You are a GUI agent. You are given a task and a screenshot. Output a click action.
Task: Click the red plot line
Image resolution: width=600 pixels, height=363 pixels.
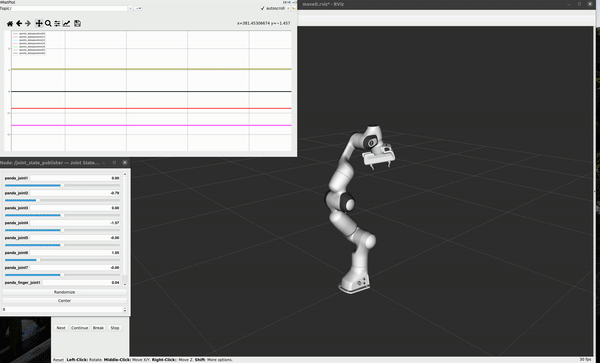pos(151,109)
